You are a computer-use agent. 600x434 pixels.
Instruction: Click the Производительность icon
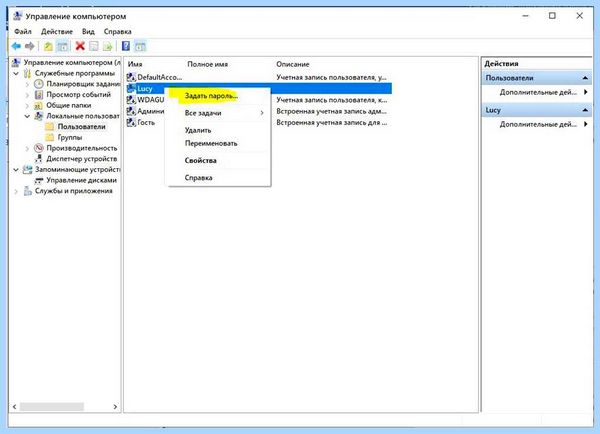click(39, 148)
